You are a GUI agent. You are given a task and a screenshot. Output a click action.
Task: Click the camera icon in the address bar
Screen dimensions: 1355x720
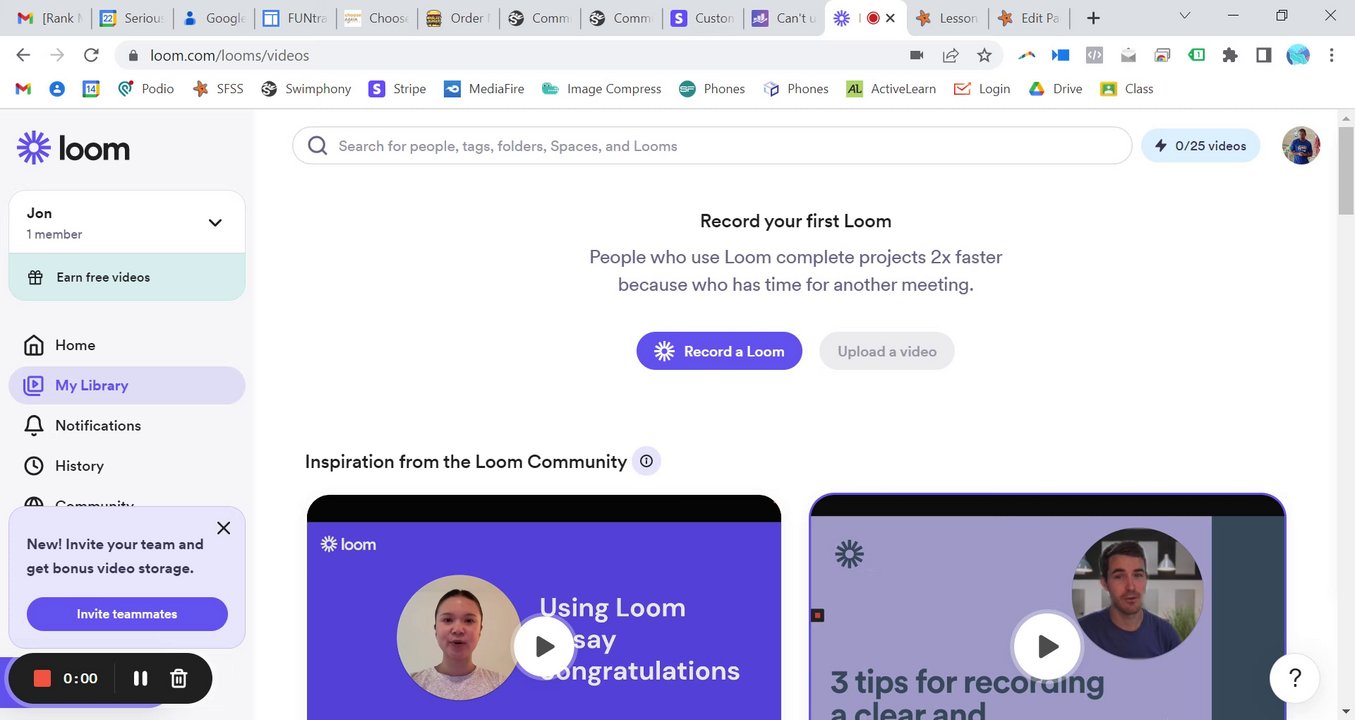click(916, 56)
